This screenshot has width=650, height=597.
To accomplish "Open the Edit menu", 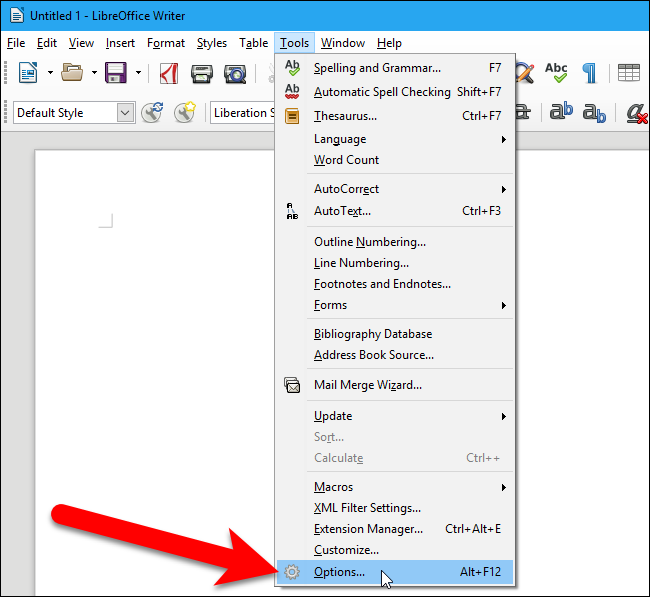I will pyautogui.click(x=46, y=43).
